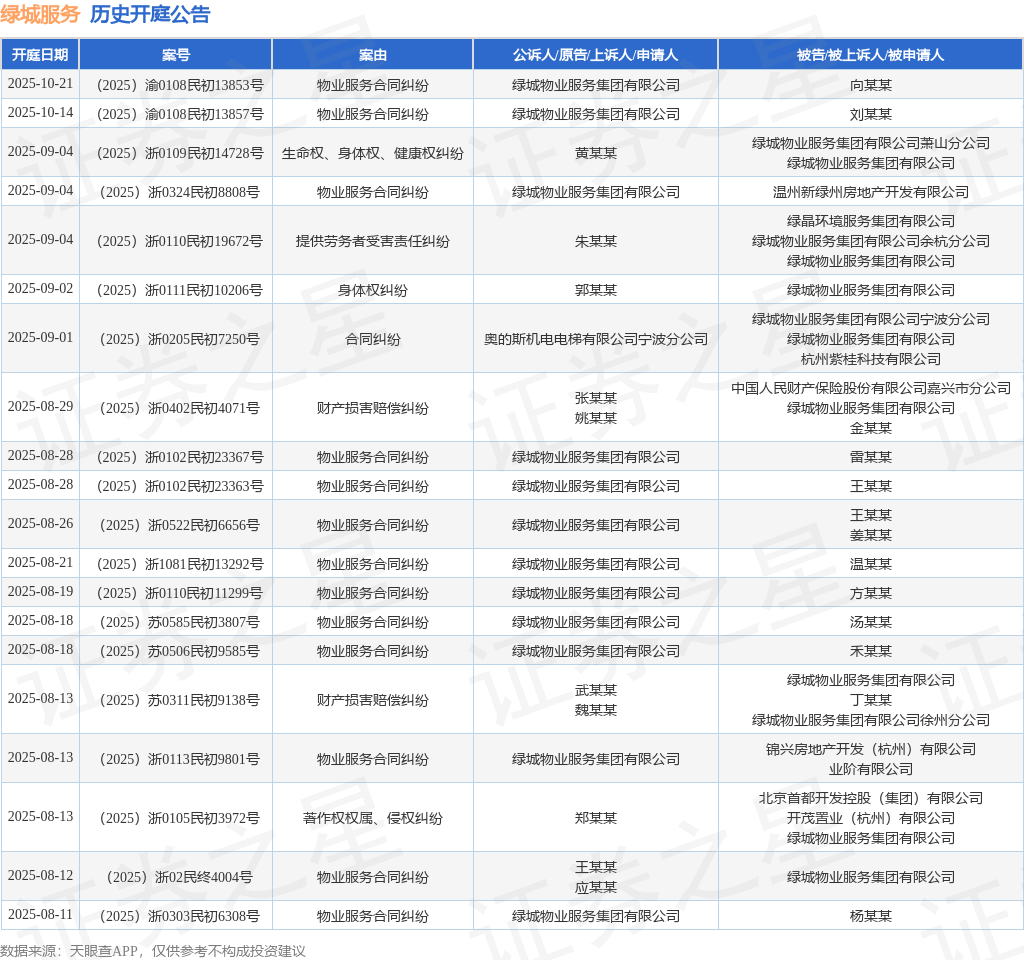The image size is (1024, 960).
Task: Click case number 苏0585民初3807号
Action: (180, 622)
